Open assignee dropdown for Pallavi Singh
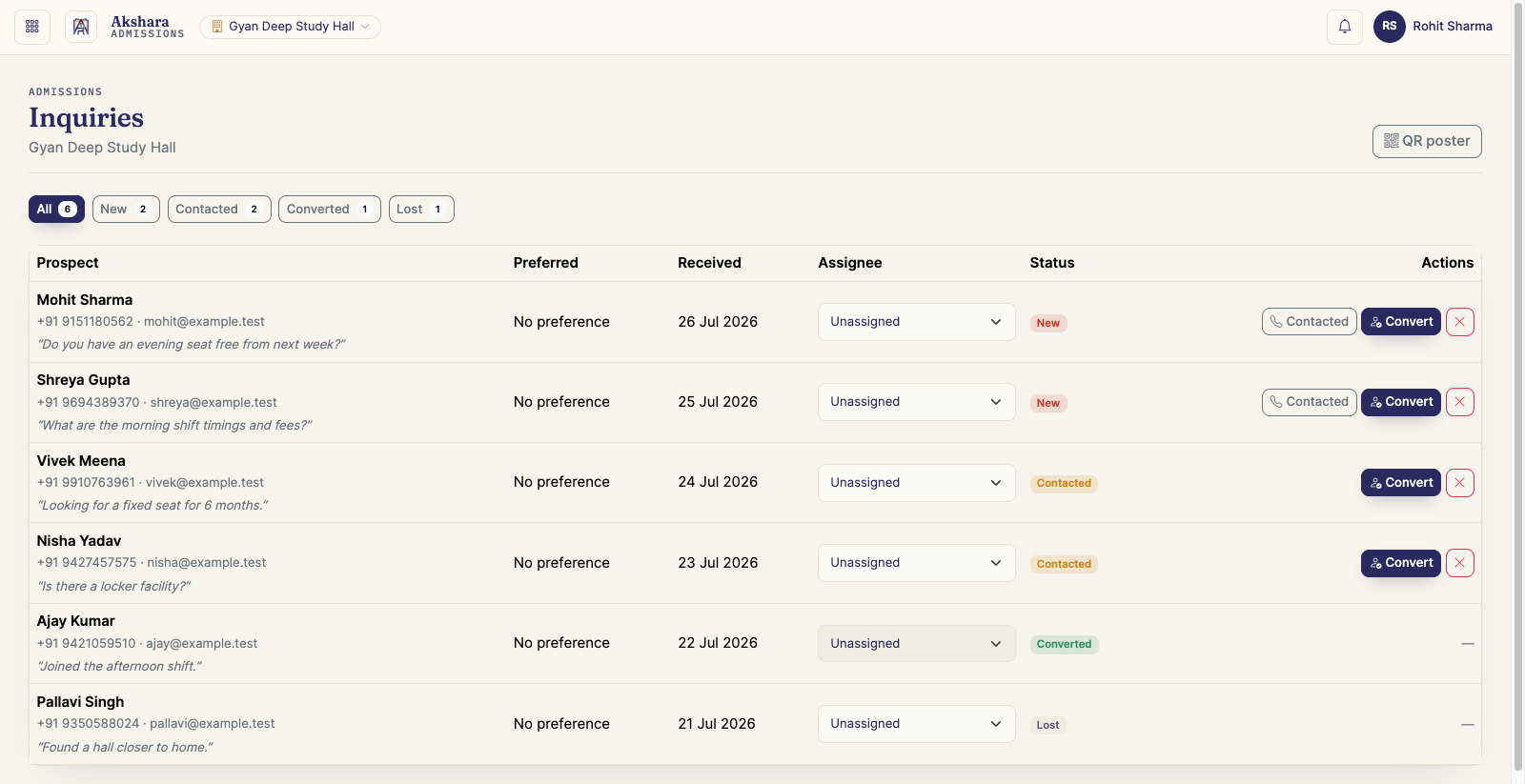The height and width of the screenshot is (784, 1525). pos(916,724)
